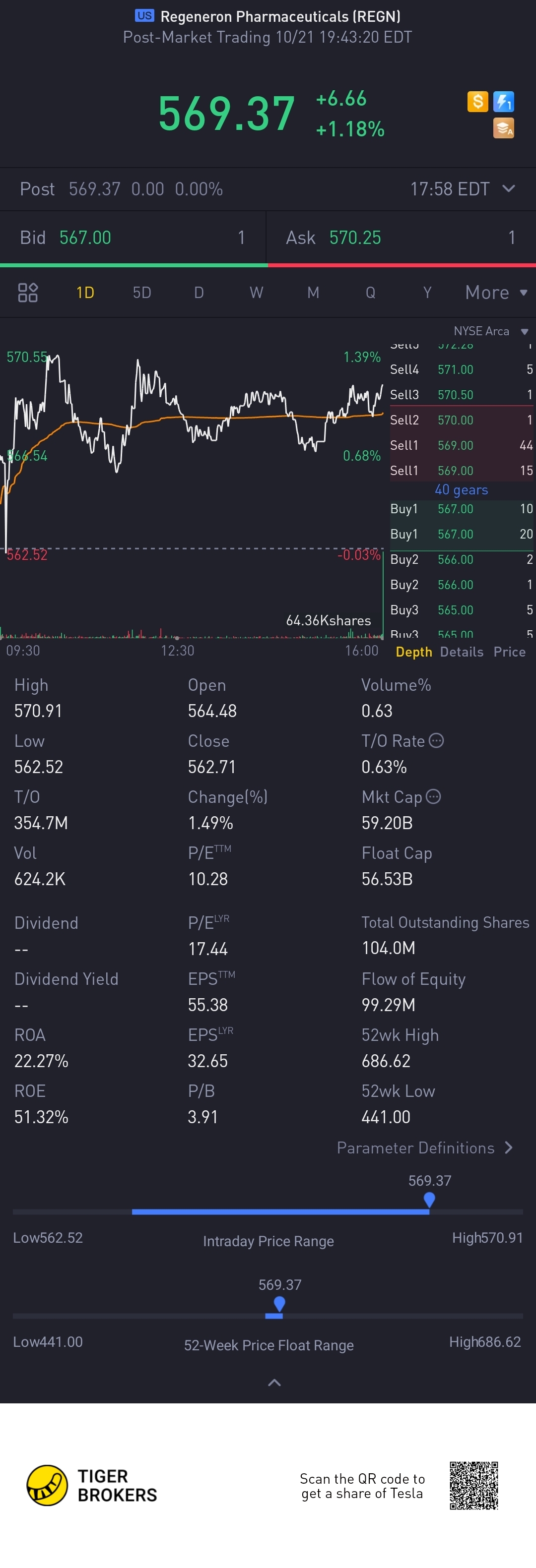The height and width of the screenshot is (1568, 536).
Task: Tap the blue lightning bolt icon
Action: [x=504, y=101]
